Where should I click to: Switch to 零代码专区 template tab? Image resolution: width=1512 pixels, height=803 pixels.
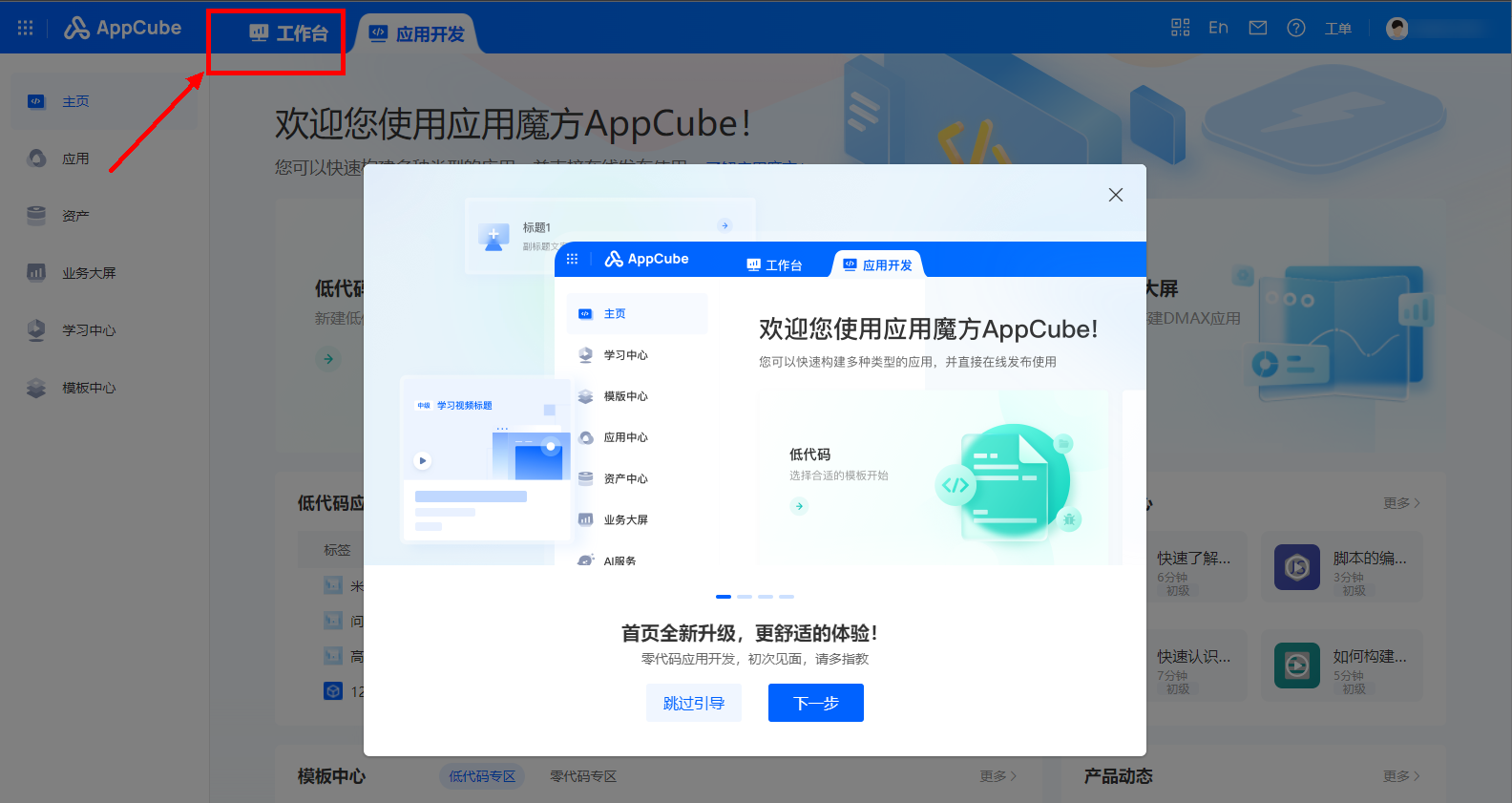pyautogui.click(x=583, y=776)
